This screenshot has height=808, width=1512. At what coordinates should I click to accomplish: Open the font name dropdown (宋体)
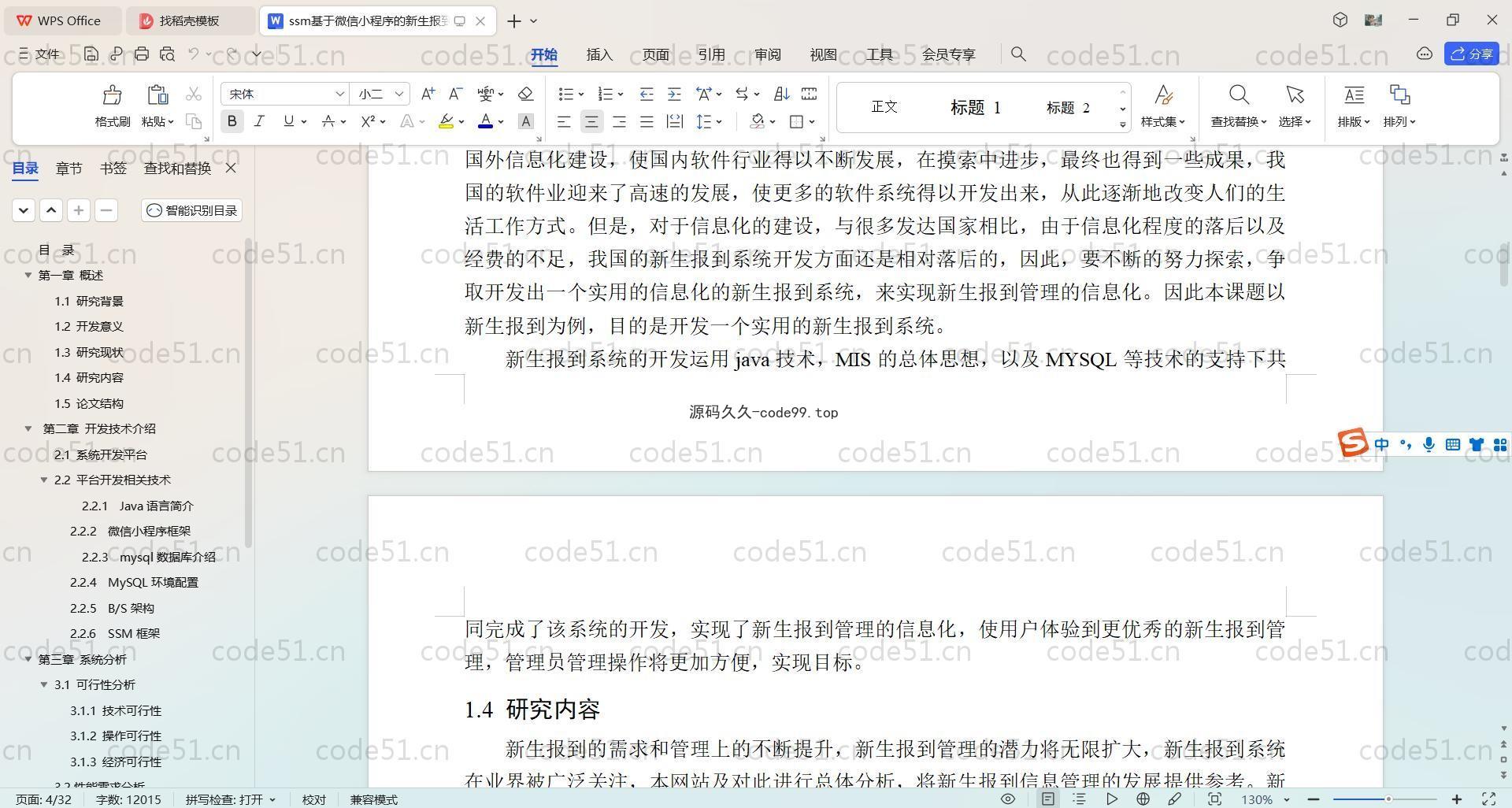[339, 94]
